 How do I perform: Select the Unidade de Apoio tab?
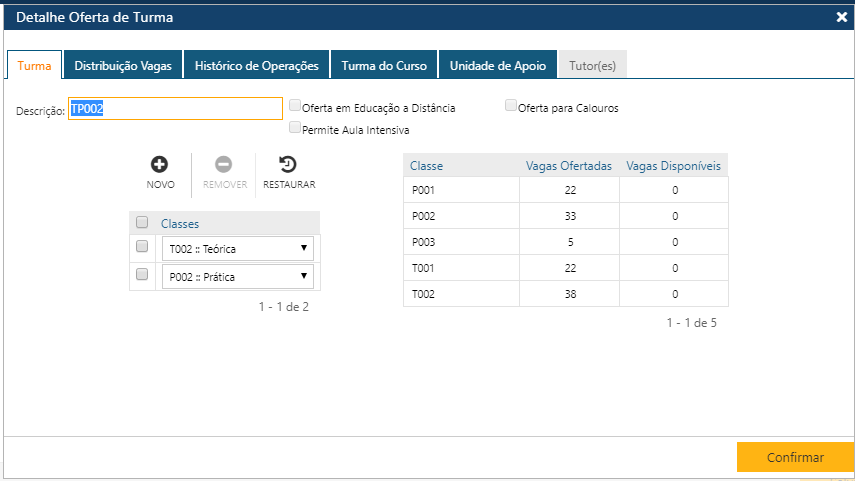(x=498, y=66)
